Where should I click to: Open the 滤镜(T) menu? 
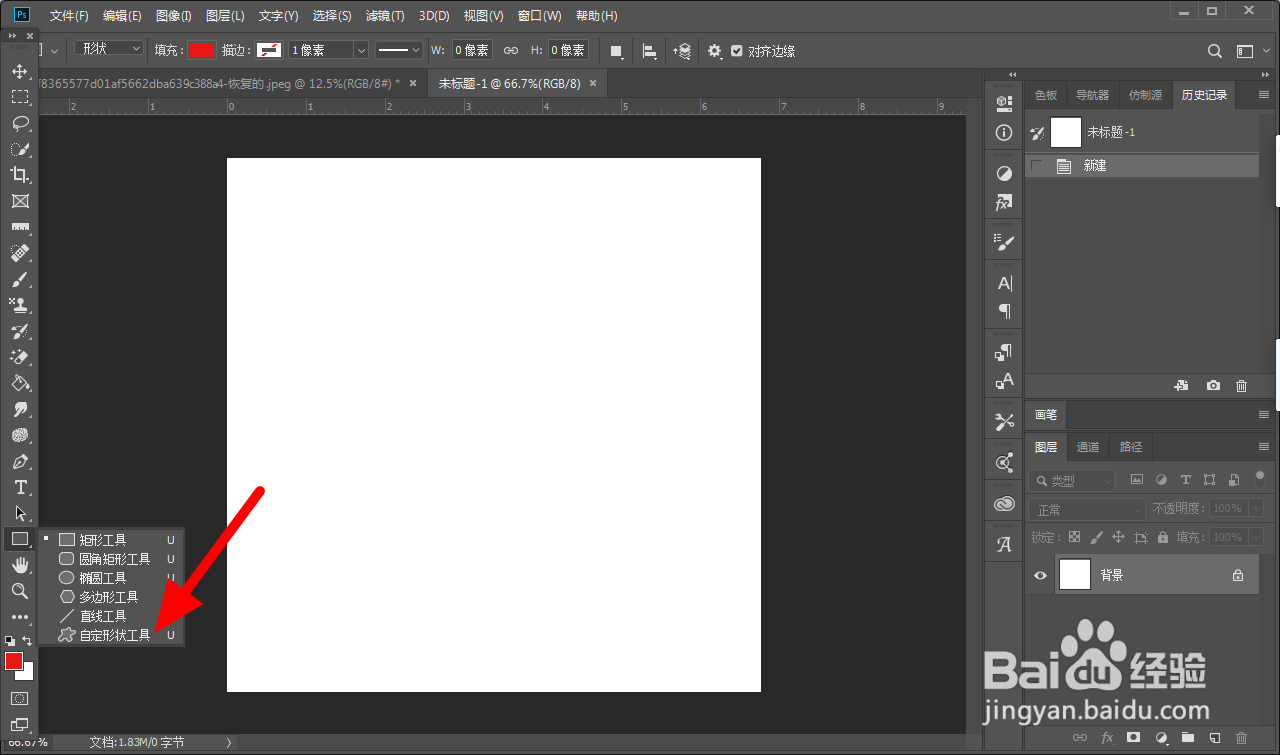[385, 16]
